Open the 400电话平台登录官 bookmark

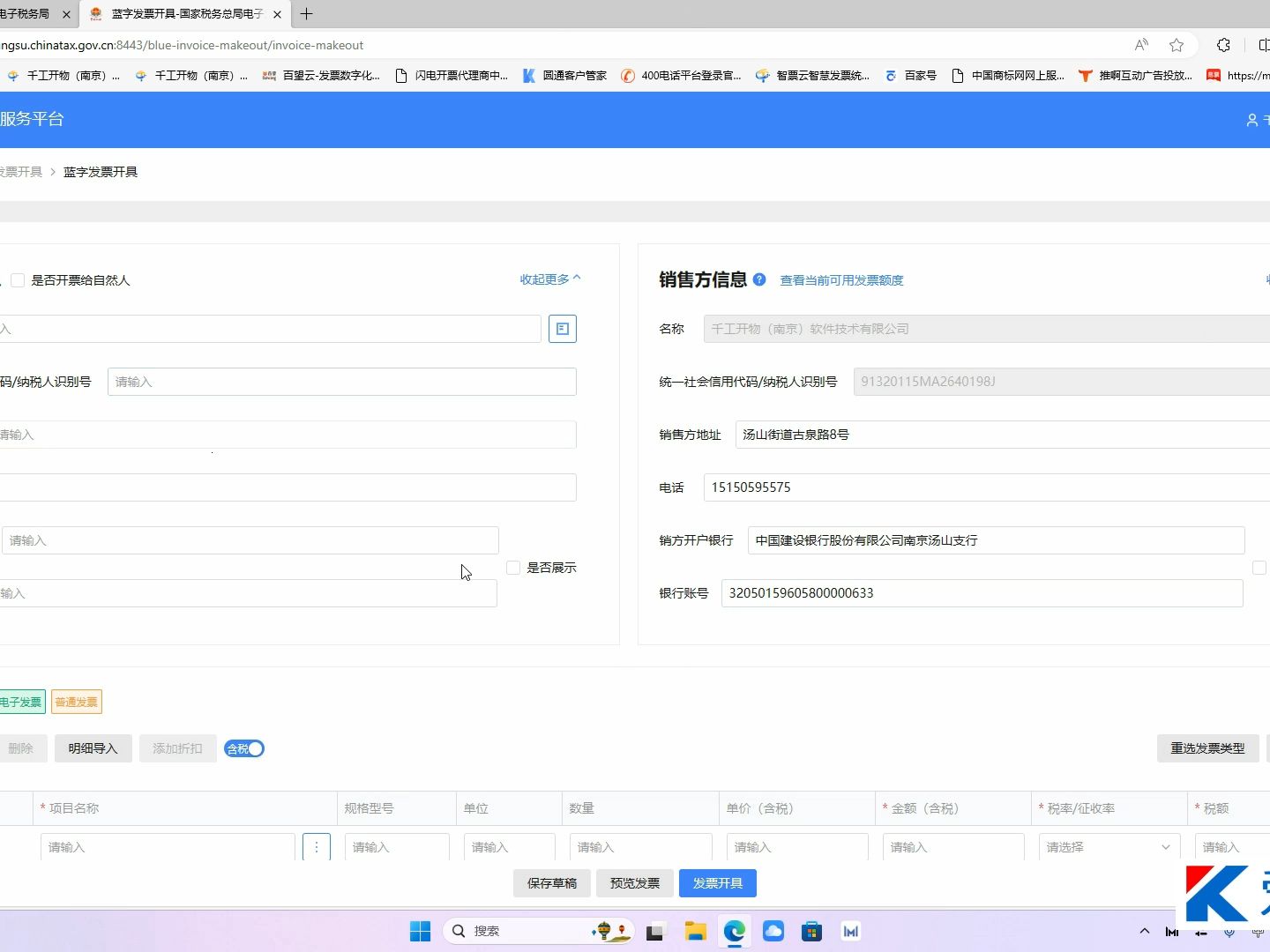coord(681,76)
